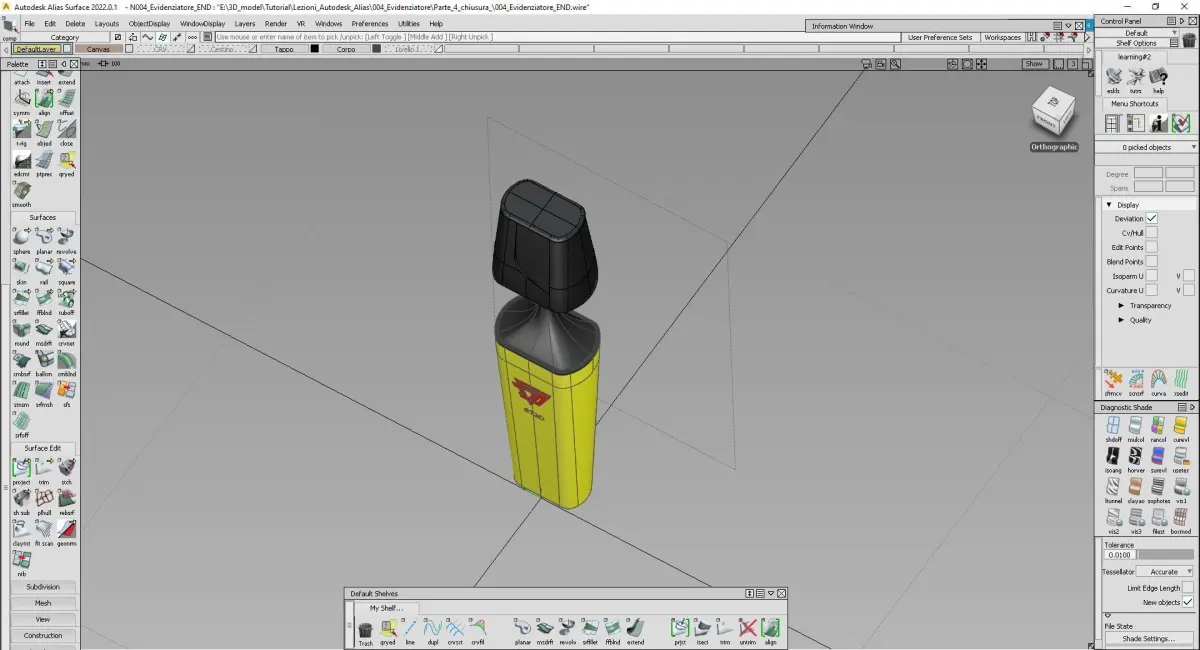Collapse the Display section

pyautogui.click(x=1109, y=205)
